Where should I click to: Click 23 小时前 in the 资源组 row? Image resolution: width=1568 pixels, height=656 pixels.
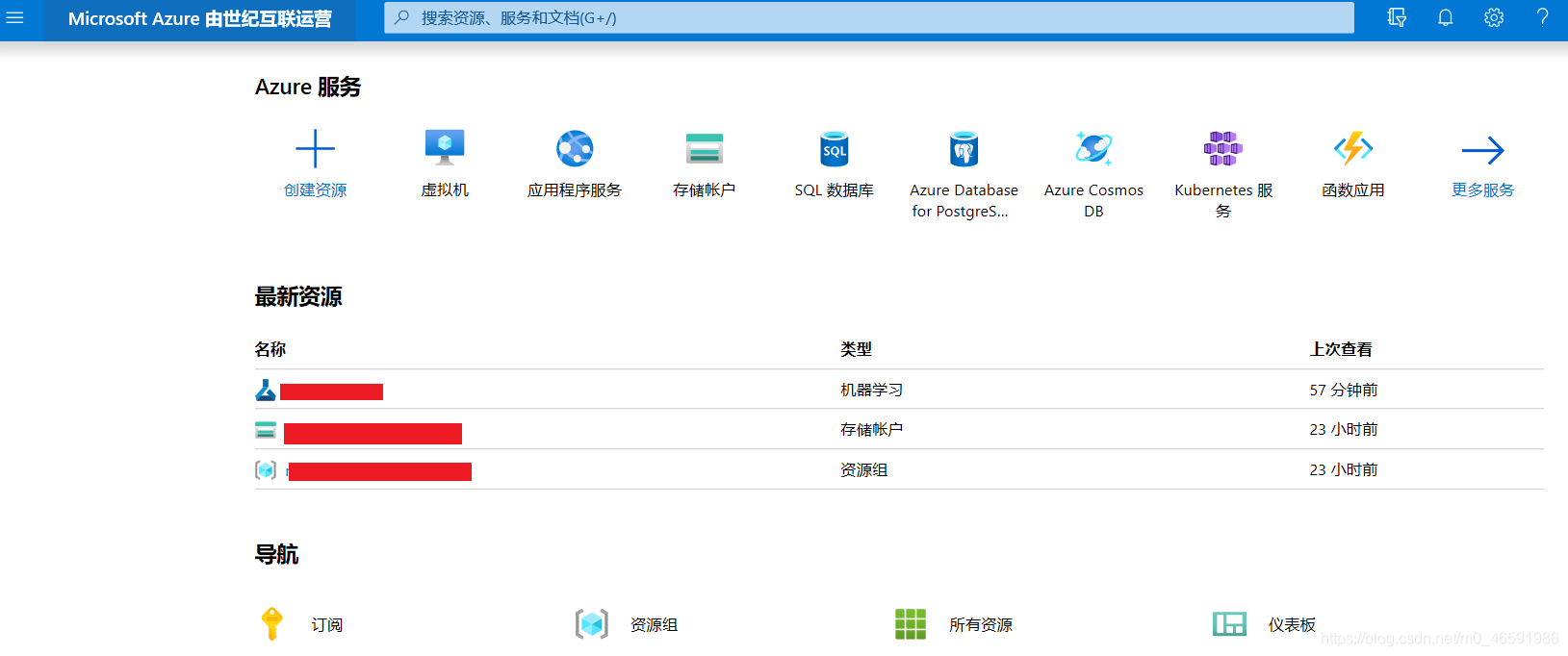[1344, 469]
